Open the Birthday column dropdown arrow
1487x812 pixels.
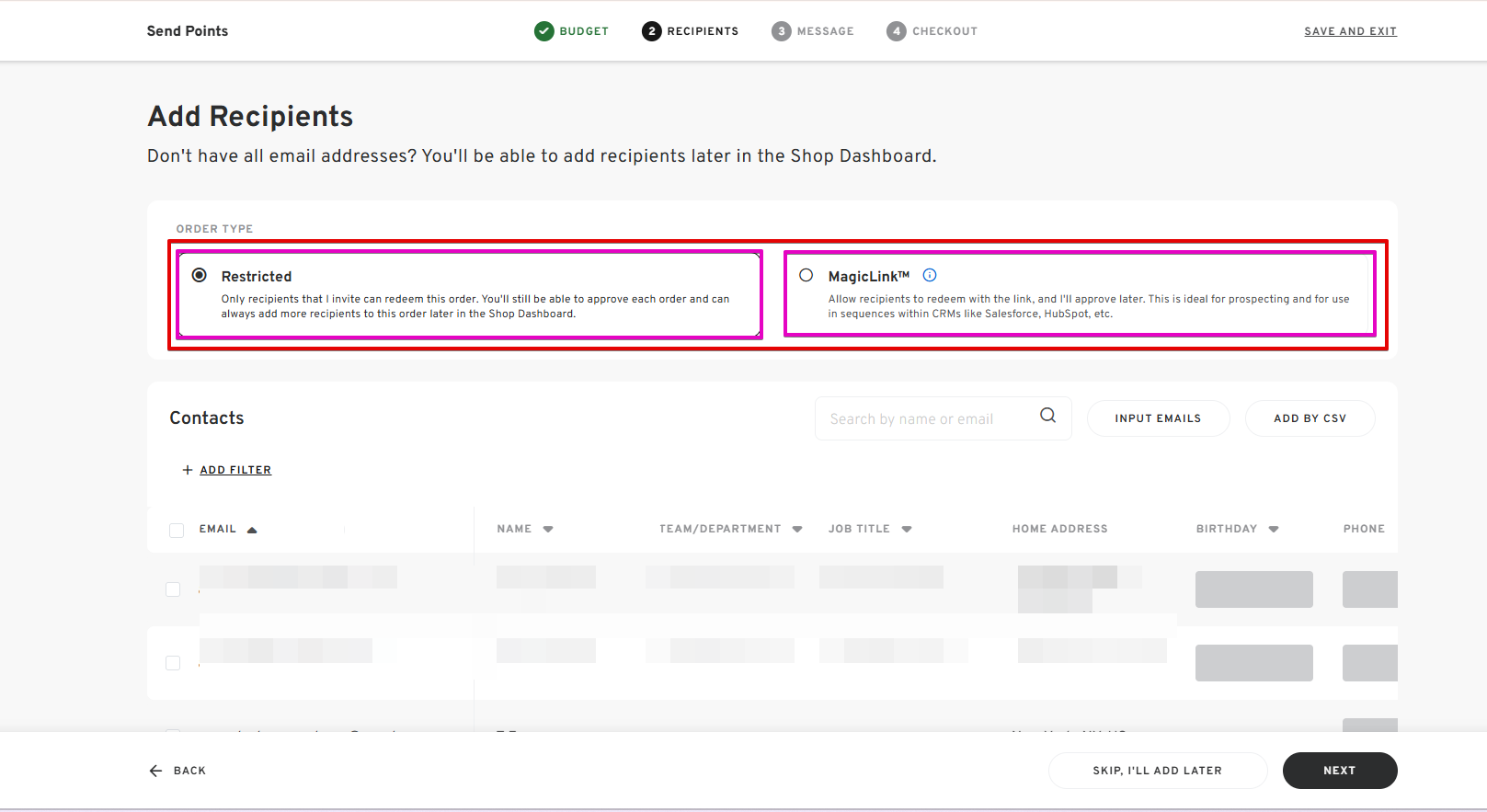point(1274,530)
